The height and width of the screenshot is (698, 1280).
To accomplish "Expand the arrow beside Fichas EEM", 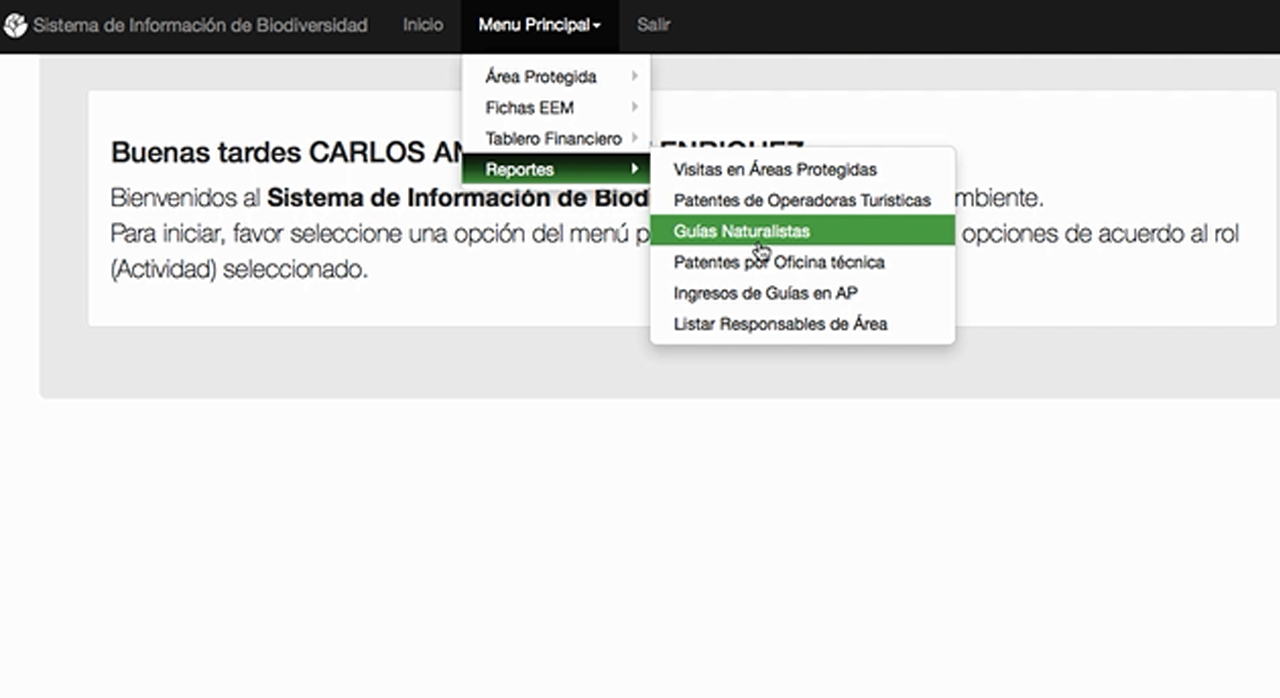I will [x=634, y=107].
